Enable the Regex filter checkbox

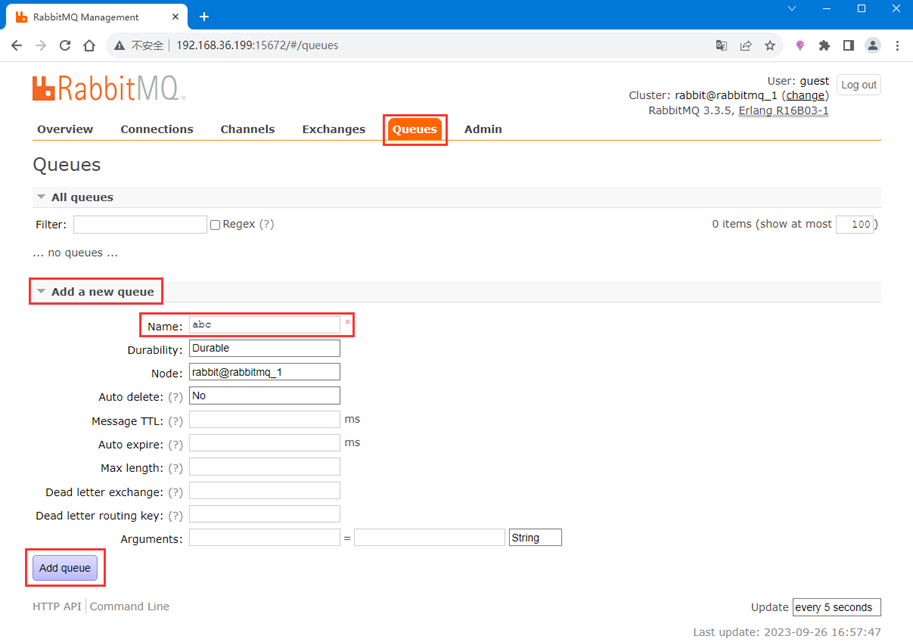pyautogui.click(x=215, y=225)
